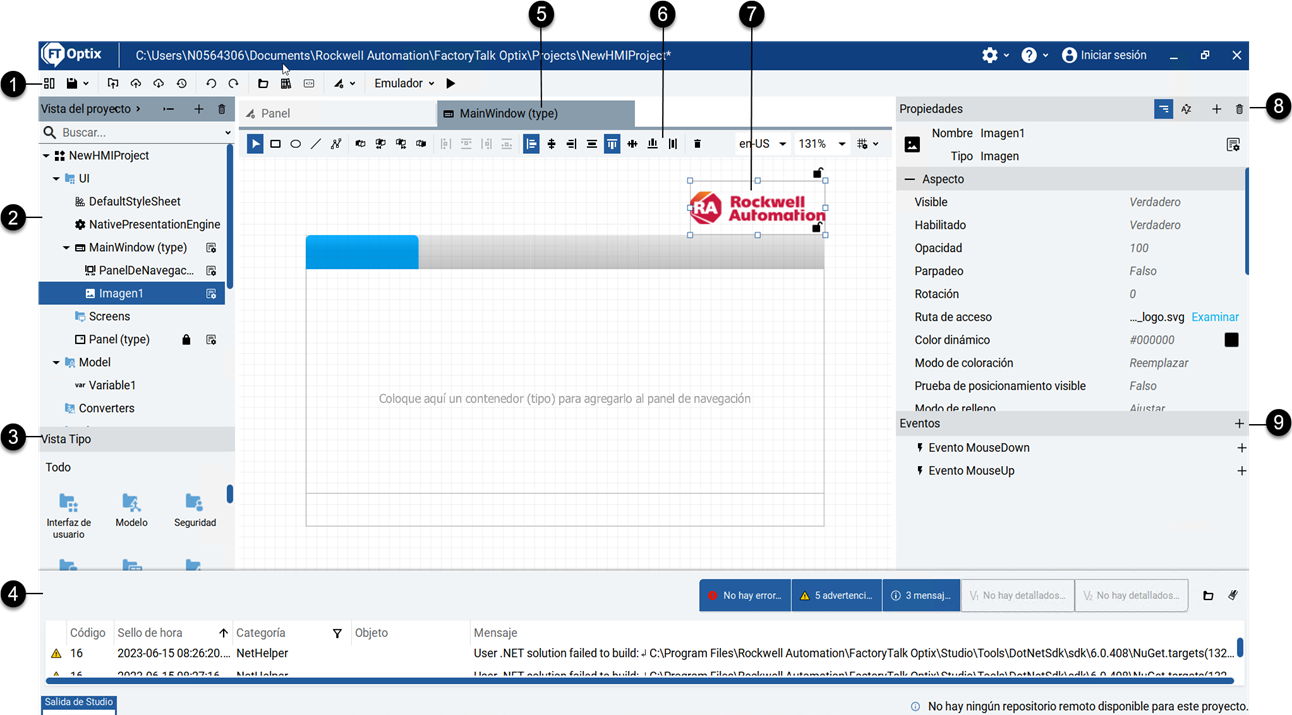Toggle the V1 'No hay detallados' filter
This screenshot has width=1292, height=715.
click(x=1018, y=596)
